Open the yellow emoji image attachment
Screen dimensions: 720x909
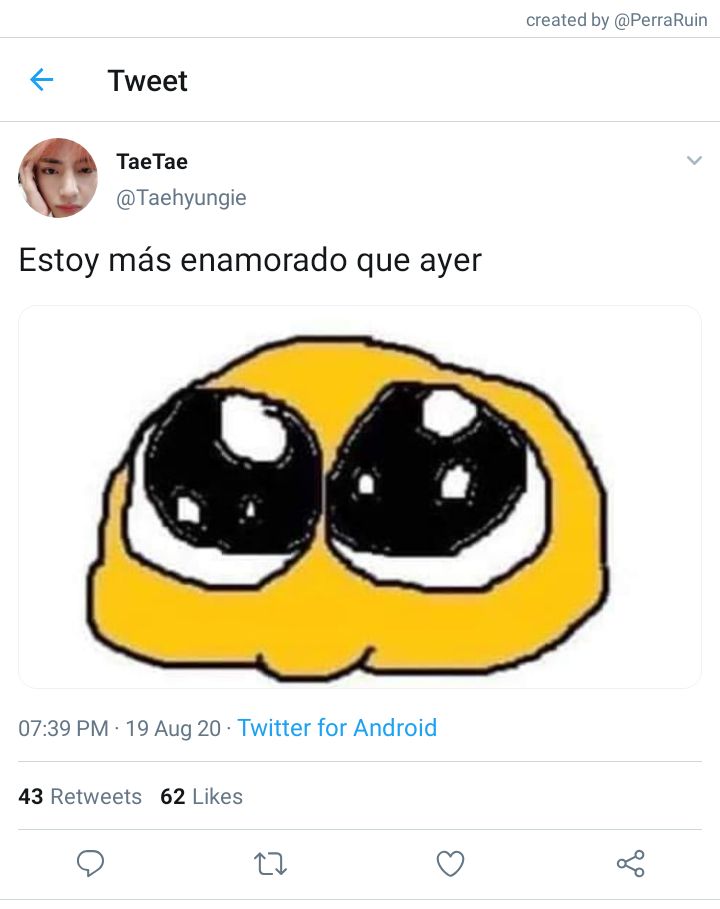tap(360, 497)
